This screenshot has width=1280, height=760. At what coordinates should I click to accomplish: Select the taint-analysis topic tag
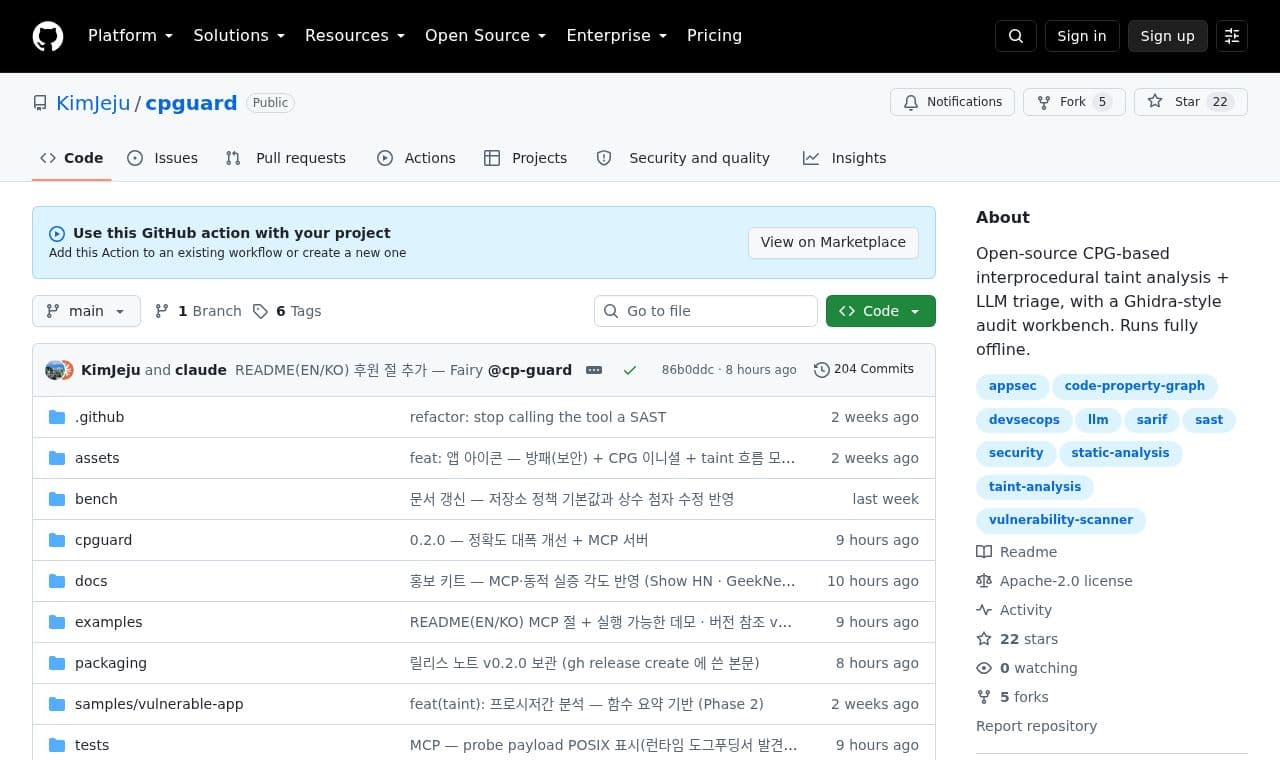pyautogui.click(x=1035, y=487)
